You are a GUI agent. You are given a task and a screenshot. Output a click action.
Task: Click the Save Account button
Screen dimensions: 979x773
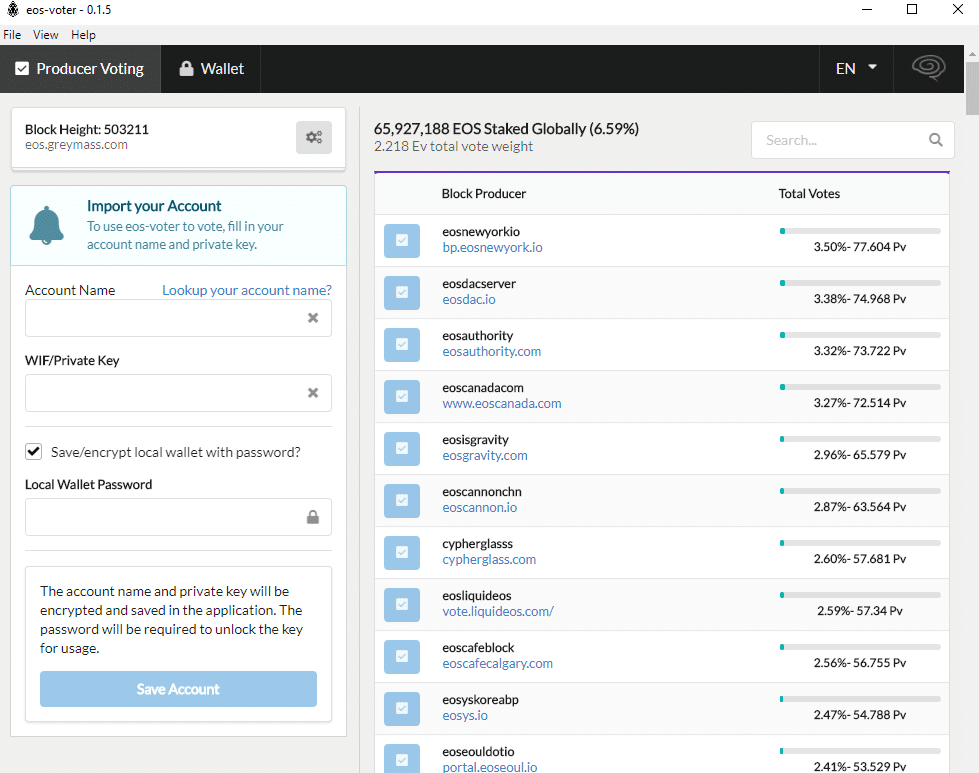(x=178, y=689)
